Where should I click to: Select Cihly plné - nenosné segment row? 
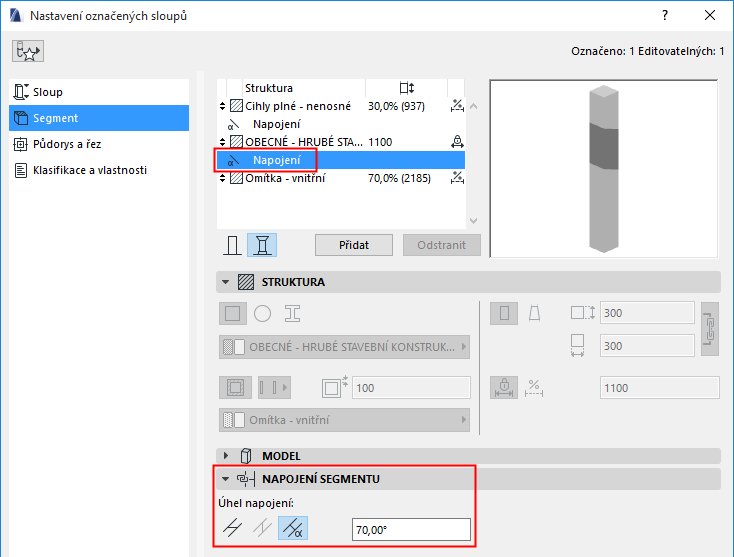[x=341, y=106]
